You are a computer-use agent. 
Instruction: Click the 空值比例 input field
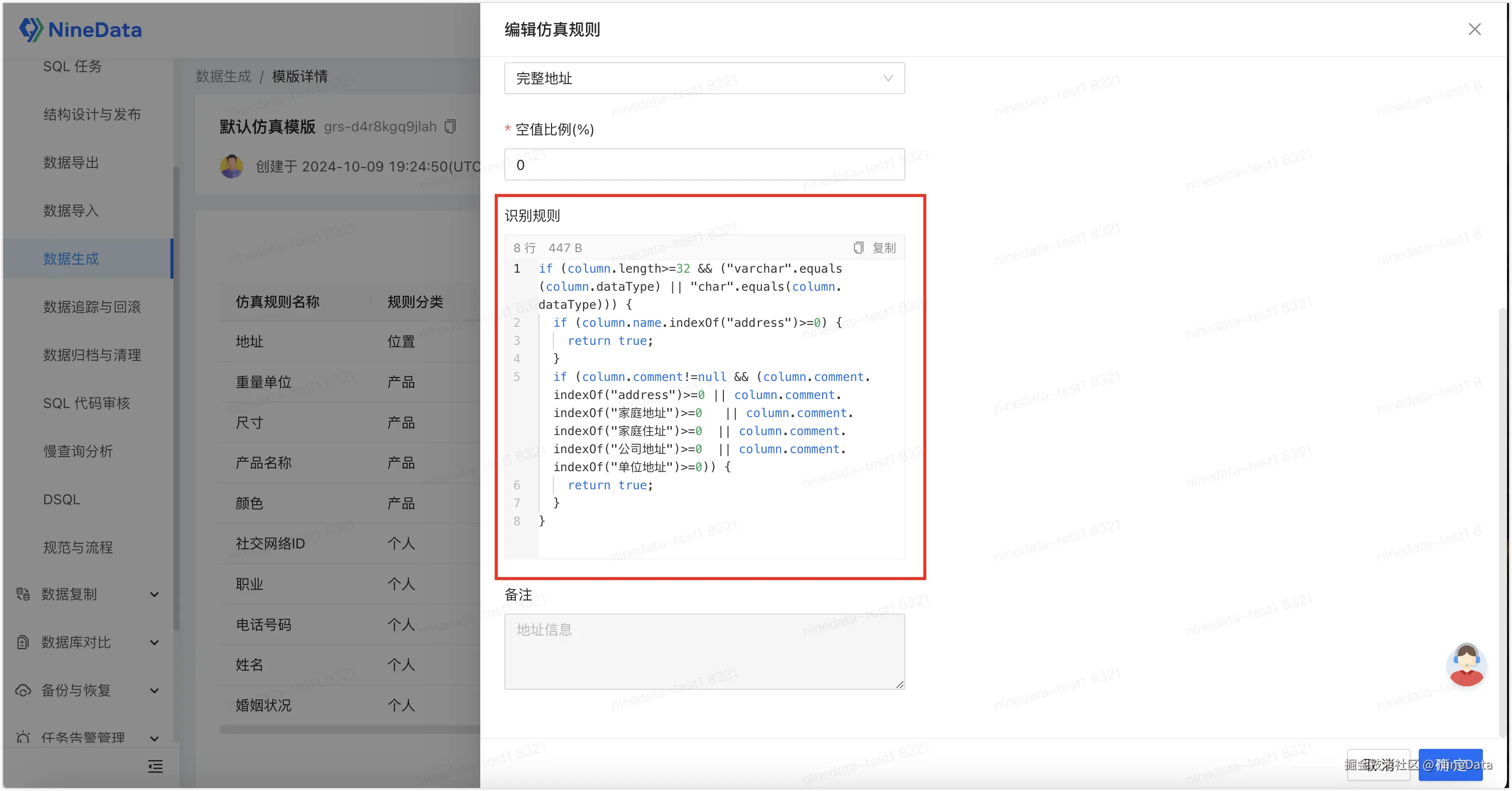[x=704, y=165]
